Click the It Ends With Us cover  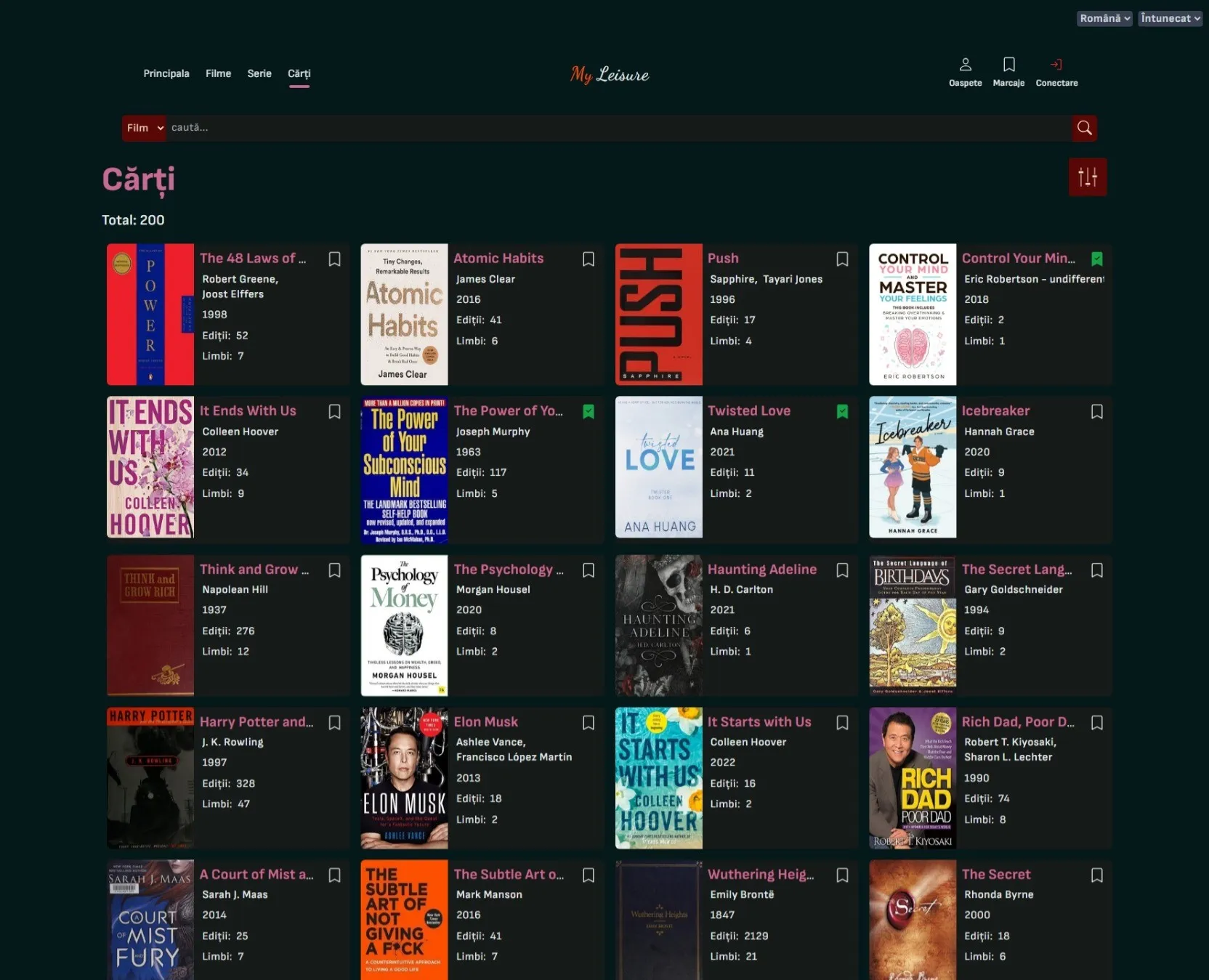tap(150, 467)
